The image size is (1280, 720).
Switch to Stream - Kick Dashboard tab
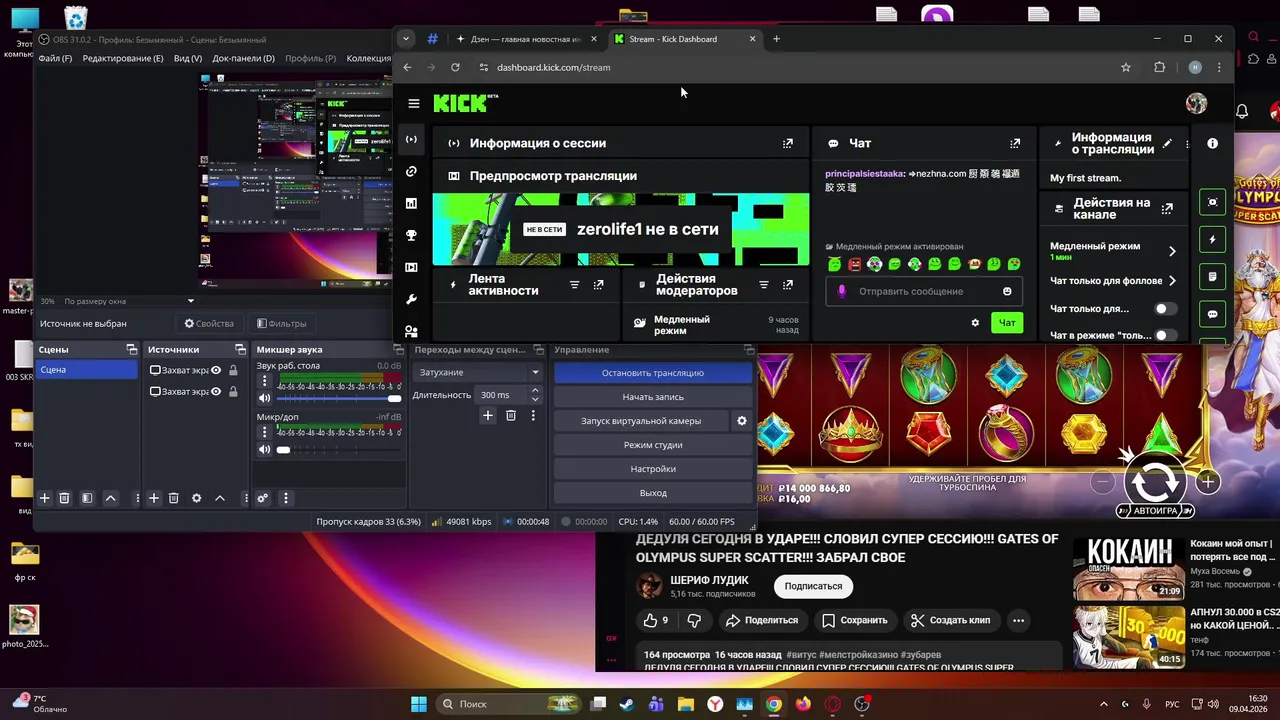pos(685,39)
